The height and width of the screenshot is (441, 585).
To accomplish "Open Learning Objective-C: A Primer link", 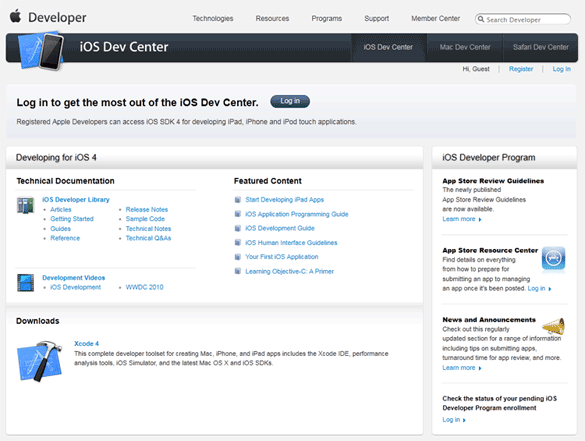I will point(290,271).
